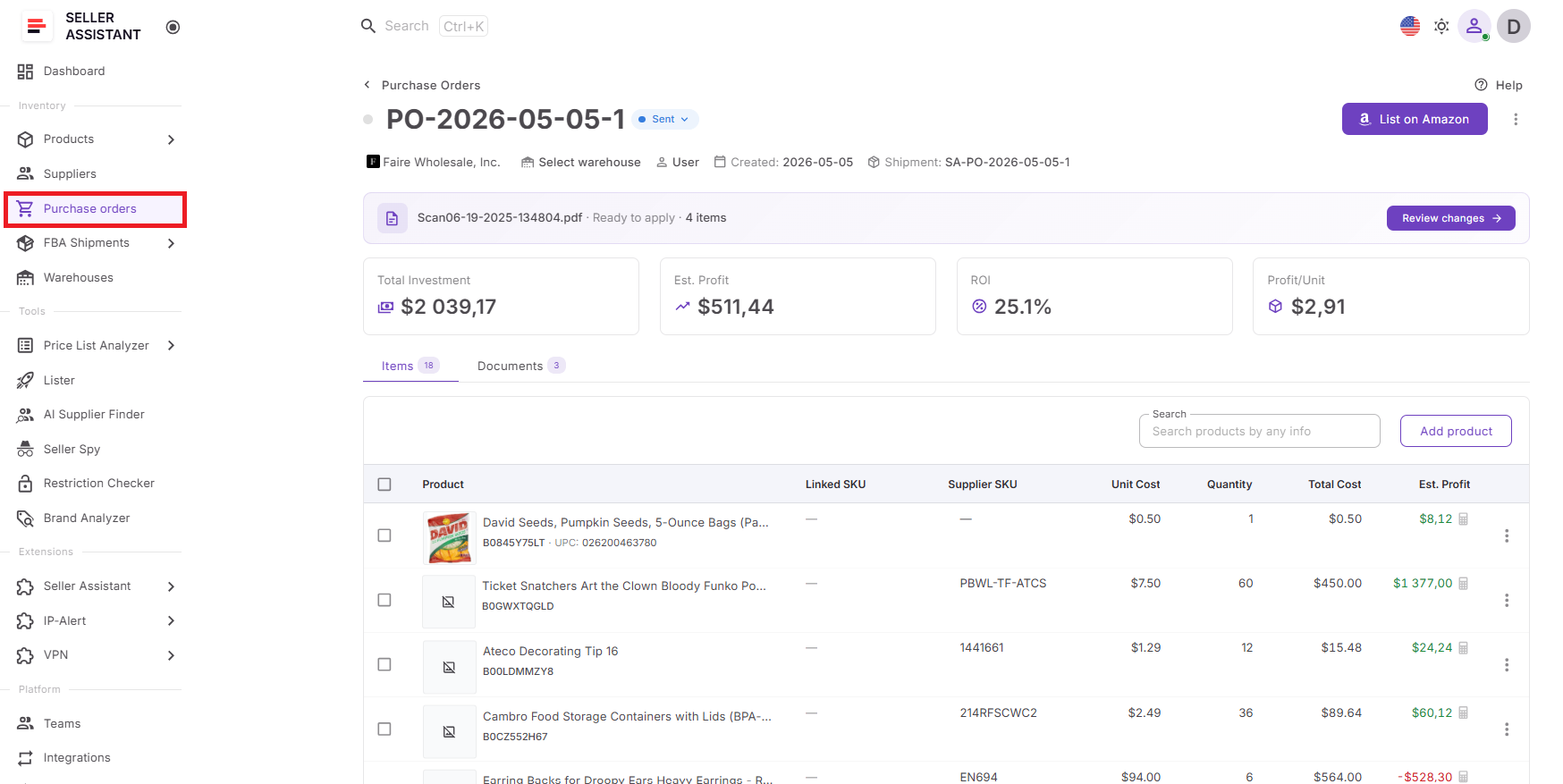Open David Seeds product thumbnail

click(449, 537)
